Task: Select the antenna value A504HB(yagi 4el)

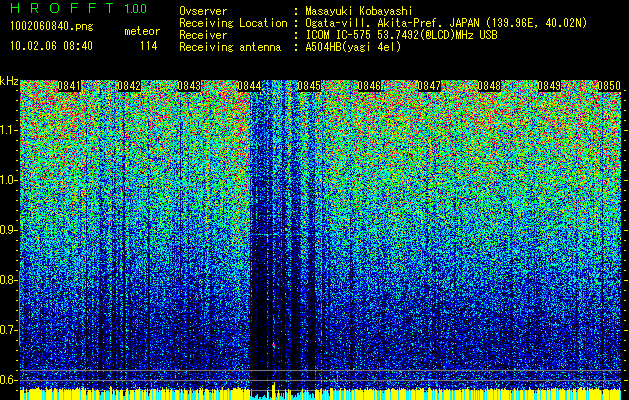Action: pyautogui.click(x=353, y=47)
